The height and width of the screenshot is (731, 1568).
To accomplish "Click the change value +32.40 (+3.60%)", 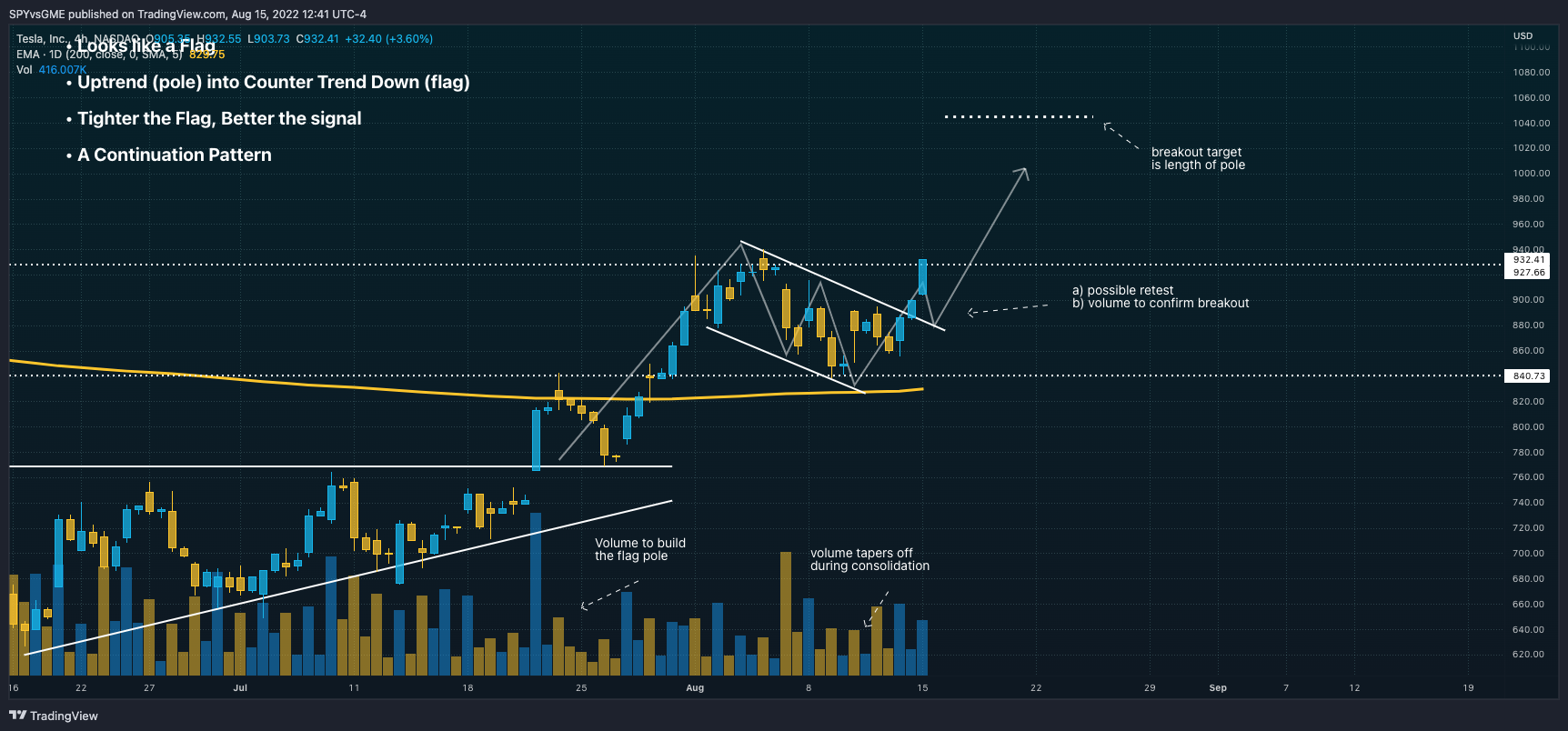I will coord(389,39).
